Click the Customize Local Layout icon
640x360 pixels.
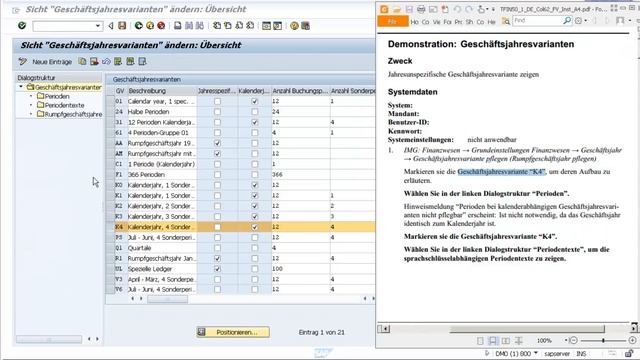pyautogui.click(x=305, y=26)
